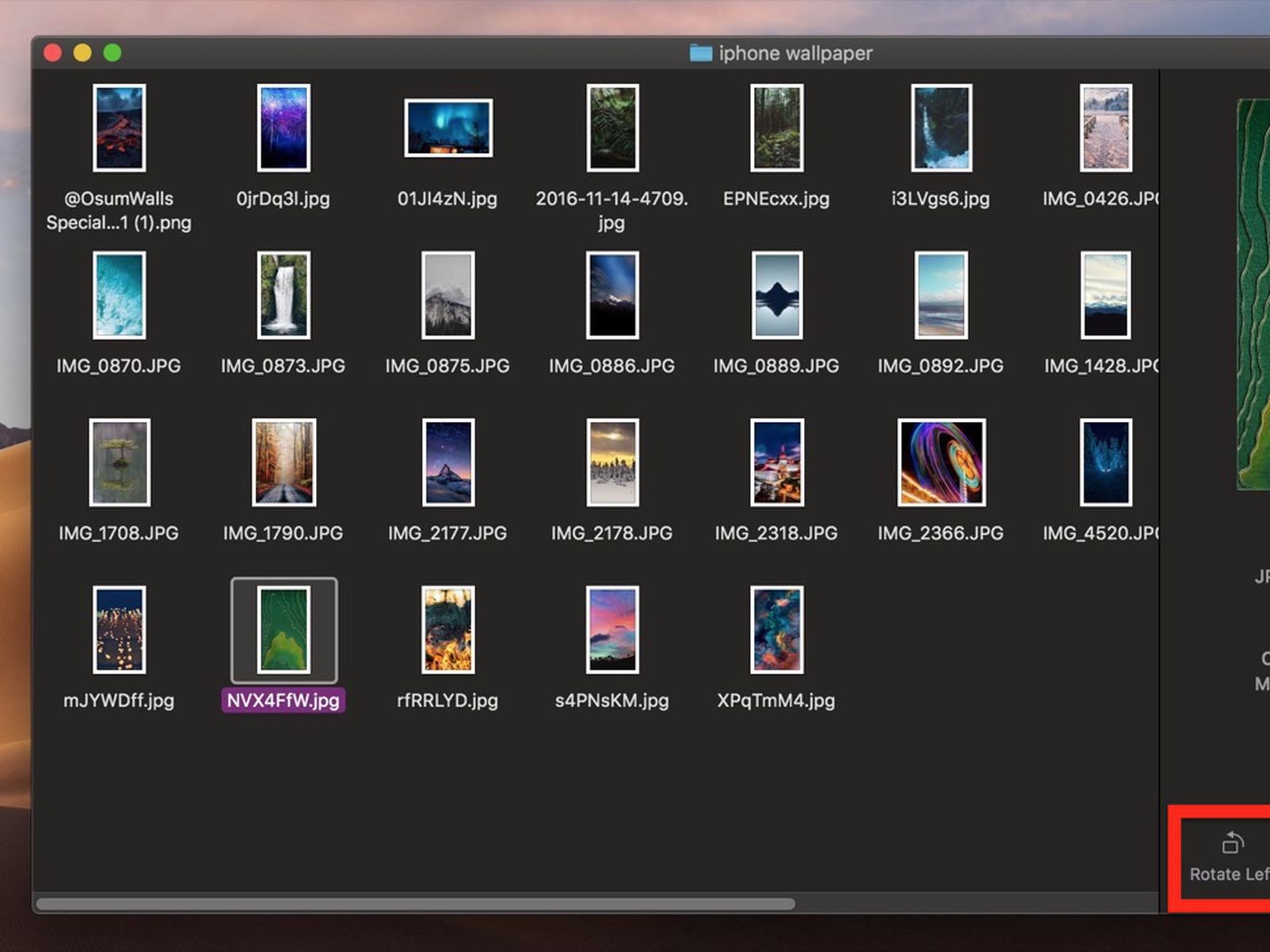This screenshot has height=952, width=1270.
Task: Click the yellow minimize window button
Action: tap(83, 53)
